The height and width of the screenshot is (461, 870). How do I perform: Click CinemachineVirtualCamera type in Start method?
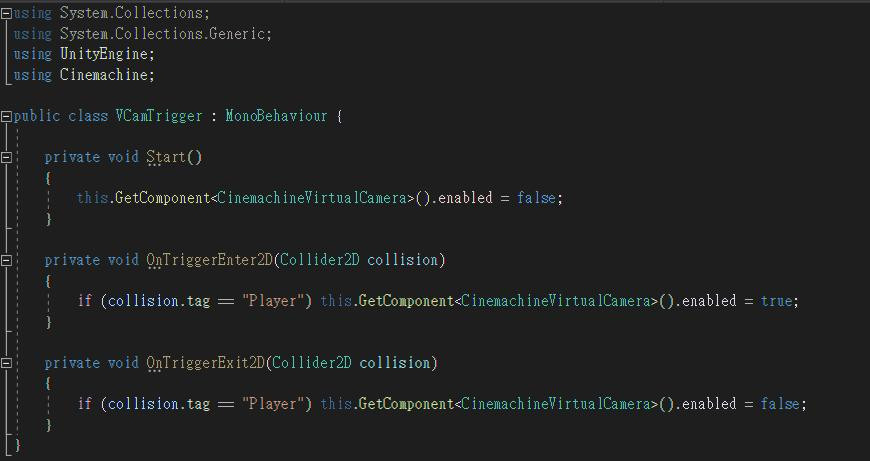point(312,198)
